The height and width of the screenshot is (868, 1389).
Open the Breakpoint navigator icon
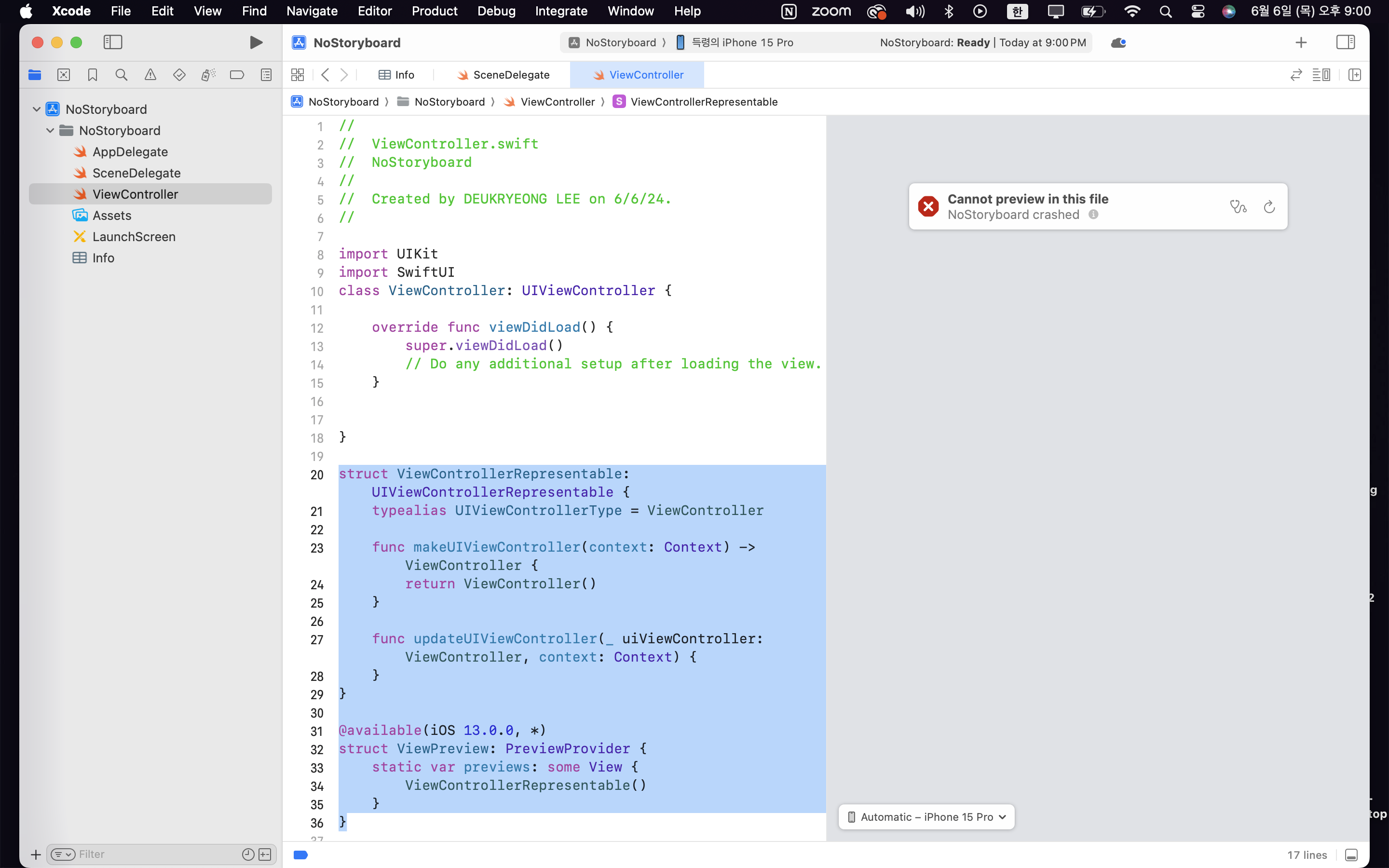pos(236,75)
